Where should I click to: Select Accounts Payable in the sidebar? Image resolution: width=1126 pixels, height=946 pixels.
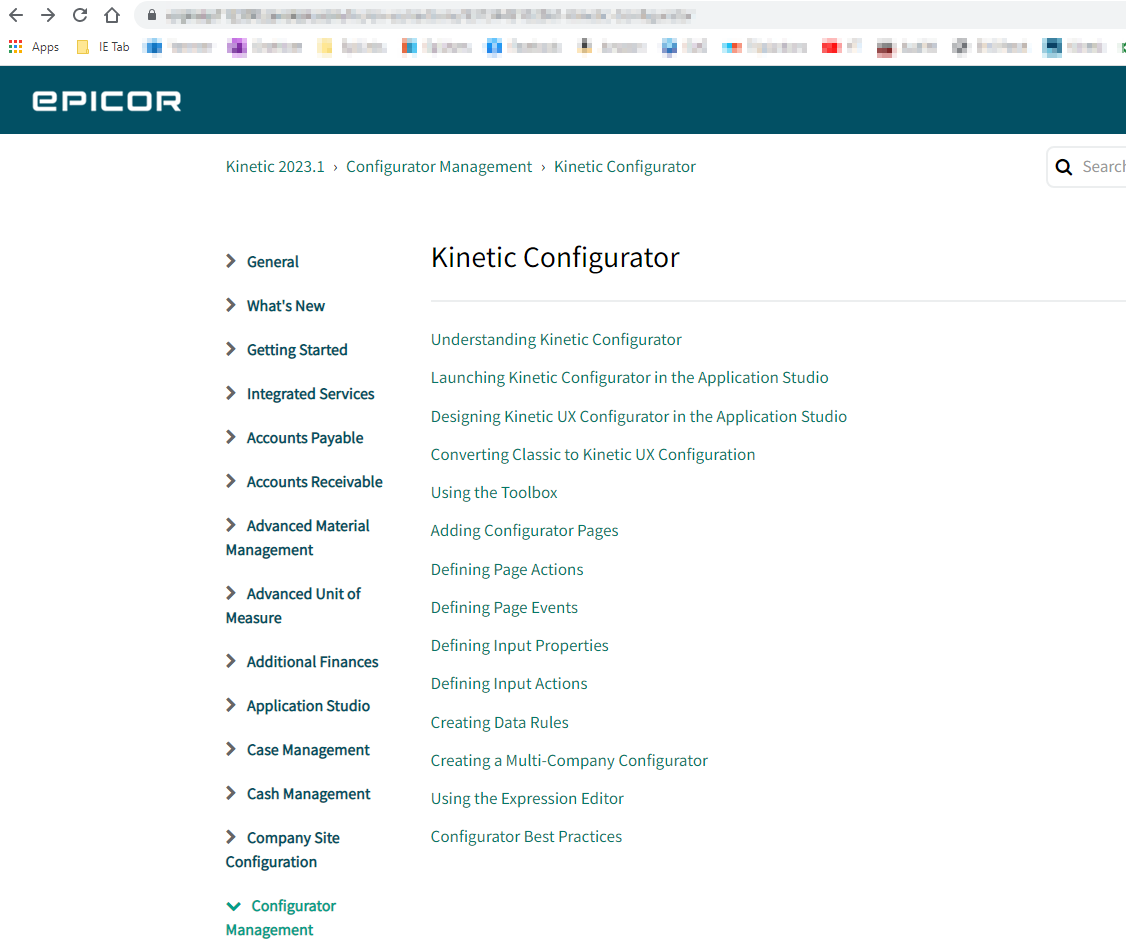pyautogui.click(x=305, y=437)
